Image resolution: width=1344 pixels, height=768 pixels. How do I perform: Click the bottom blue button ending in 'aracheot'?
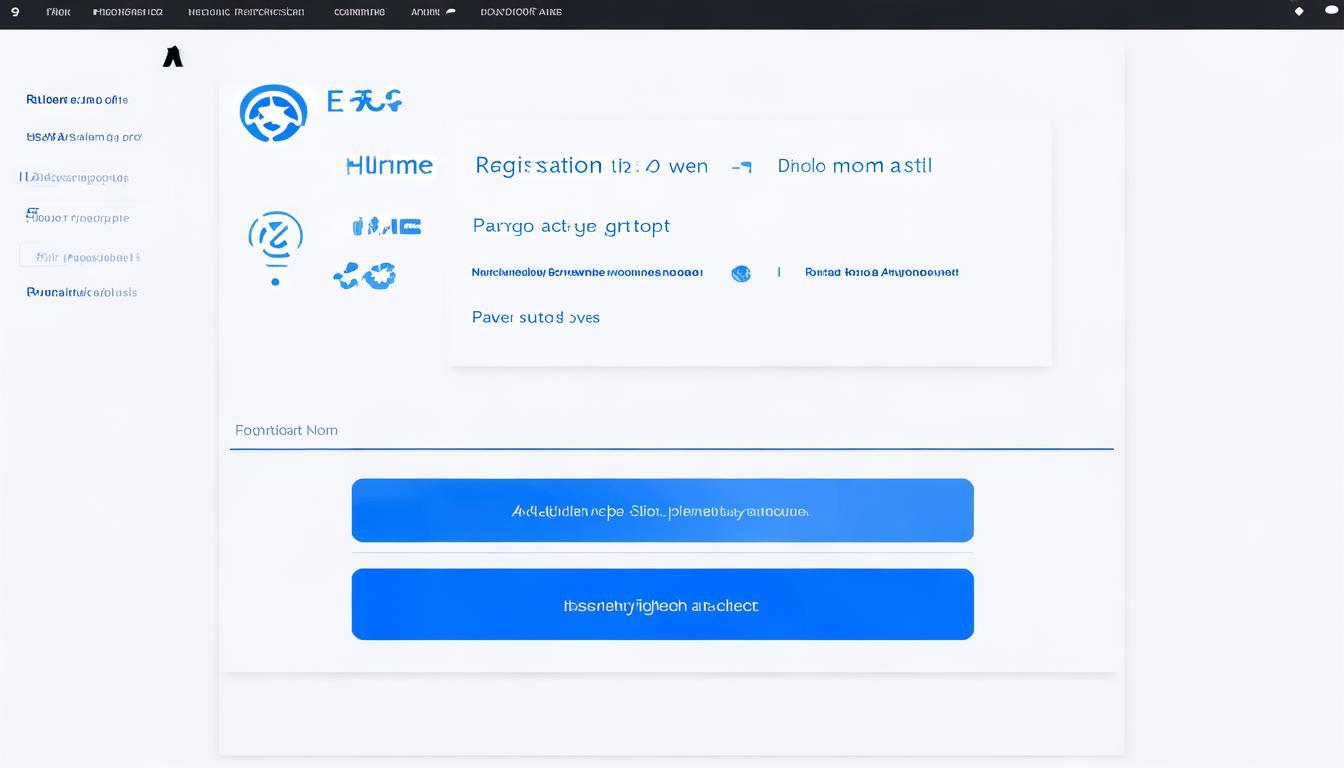(x=662, y=605)
